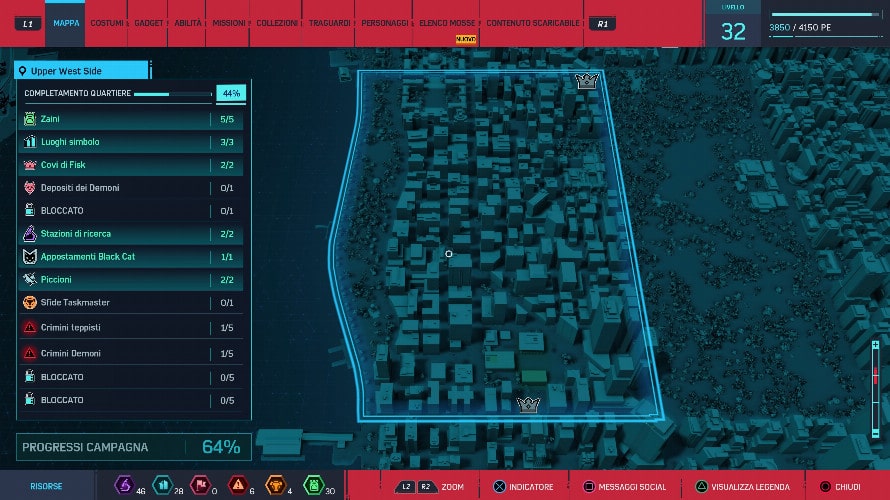This screenshot has width=890, height=500.
Task: Click the green backpack token showing 30
Action: click(x=312, y=486)
